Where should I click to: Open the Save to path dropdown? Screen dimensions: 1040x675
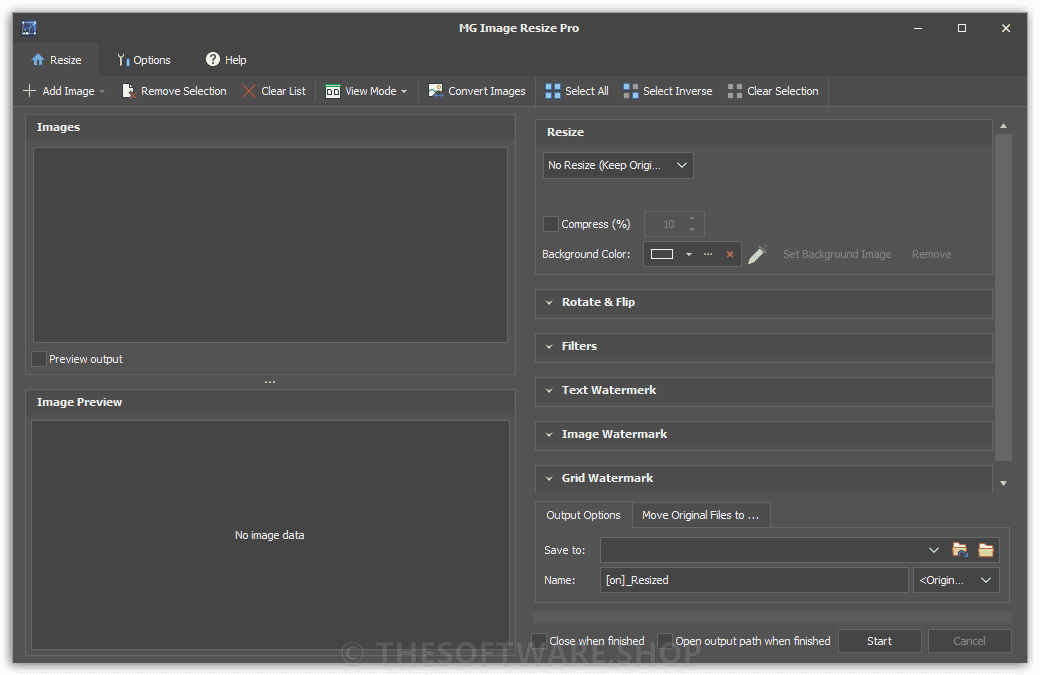pyautogui.click(x=934, y=550)
